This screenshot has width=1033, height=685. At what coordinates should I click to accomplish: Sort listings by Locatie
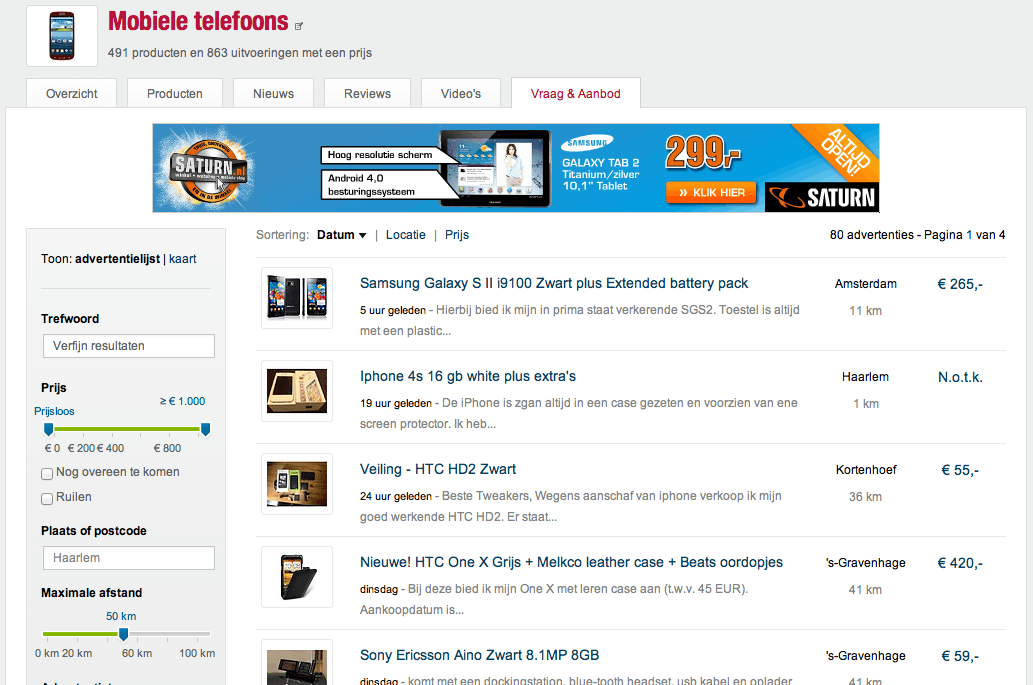[x=406, y=235]
